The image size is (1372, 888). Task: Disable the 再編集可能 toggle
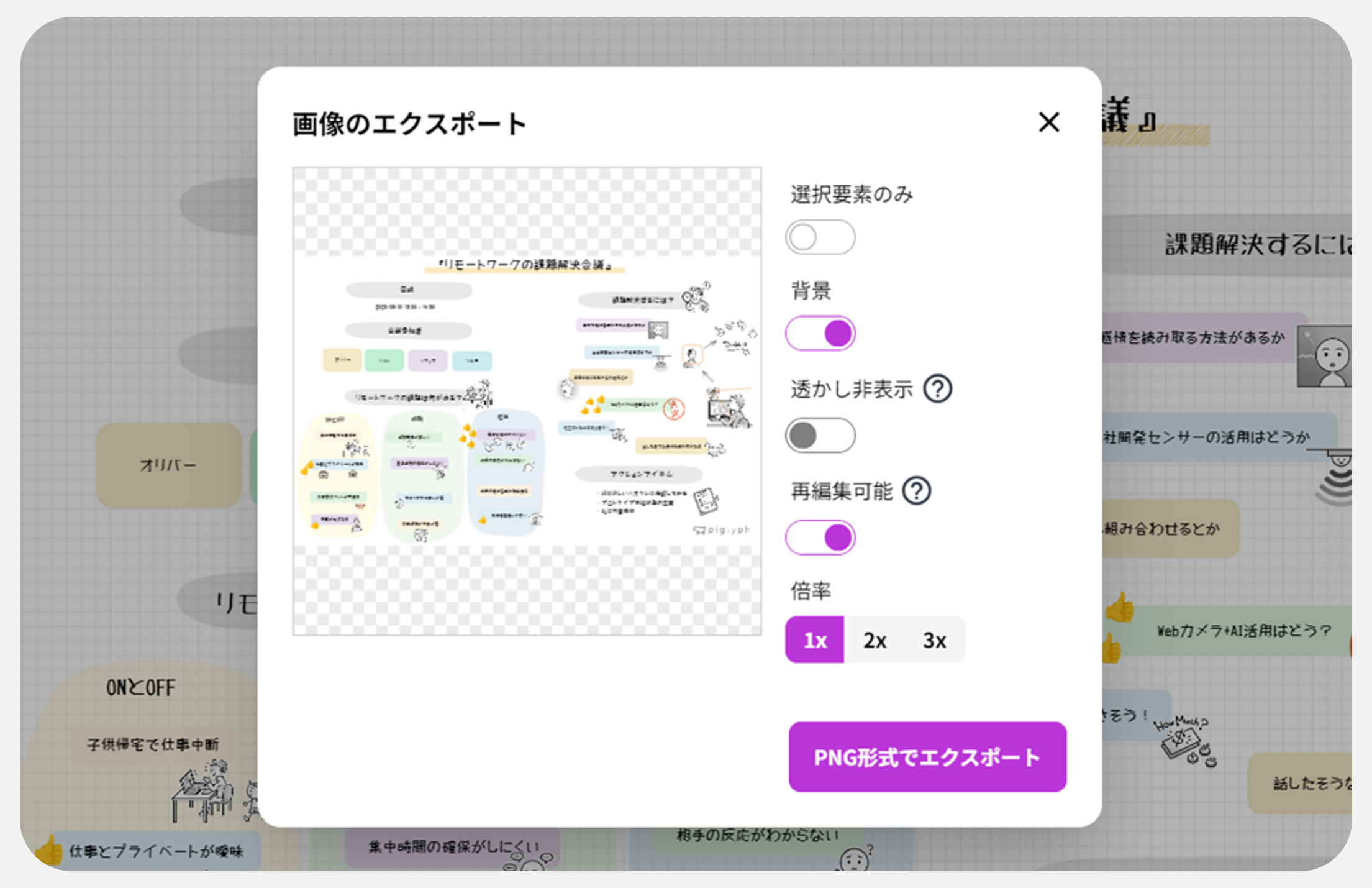coord(820,538)
